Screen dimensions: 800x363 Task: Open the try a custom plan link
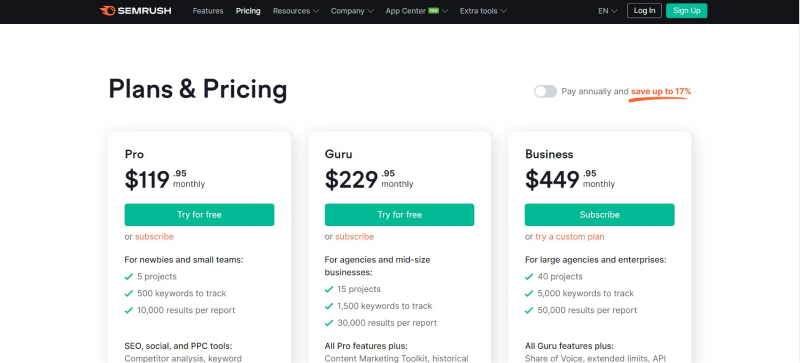tap(569, 237)
